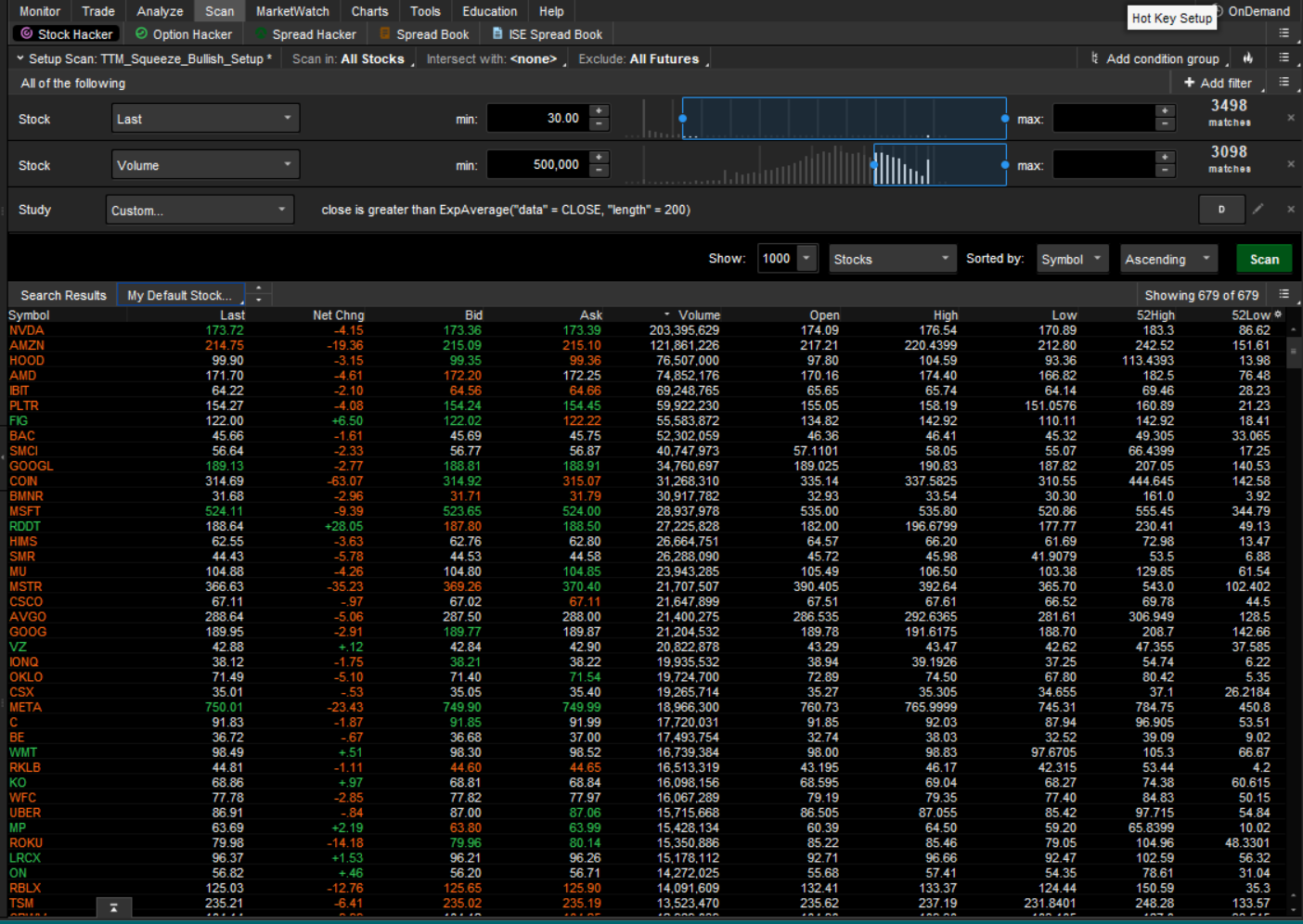
Task: Remove the Last filter with its X icon
Action: coord(1290,118)
